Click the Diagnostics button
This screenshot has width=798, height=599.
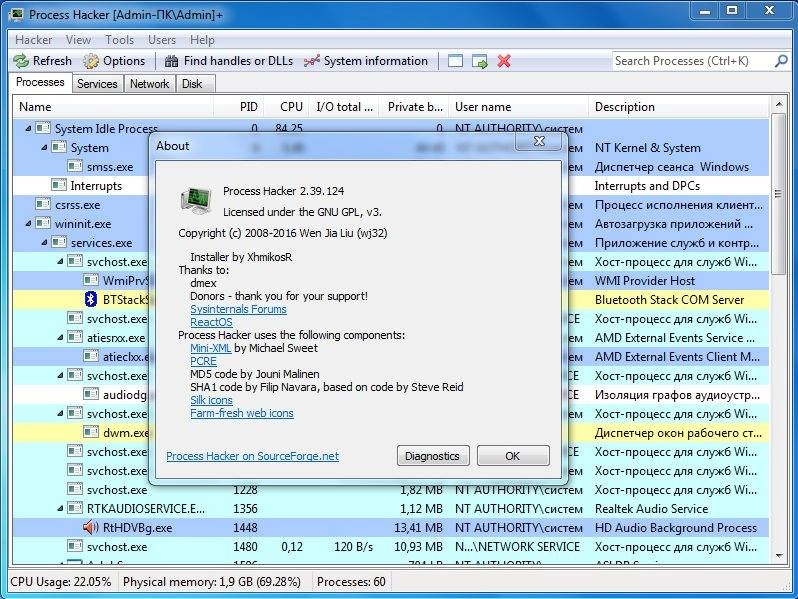coord(433,456)
